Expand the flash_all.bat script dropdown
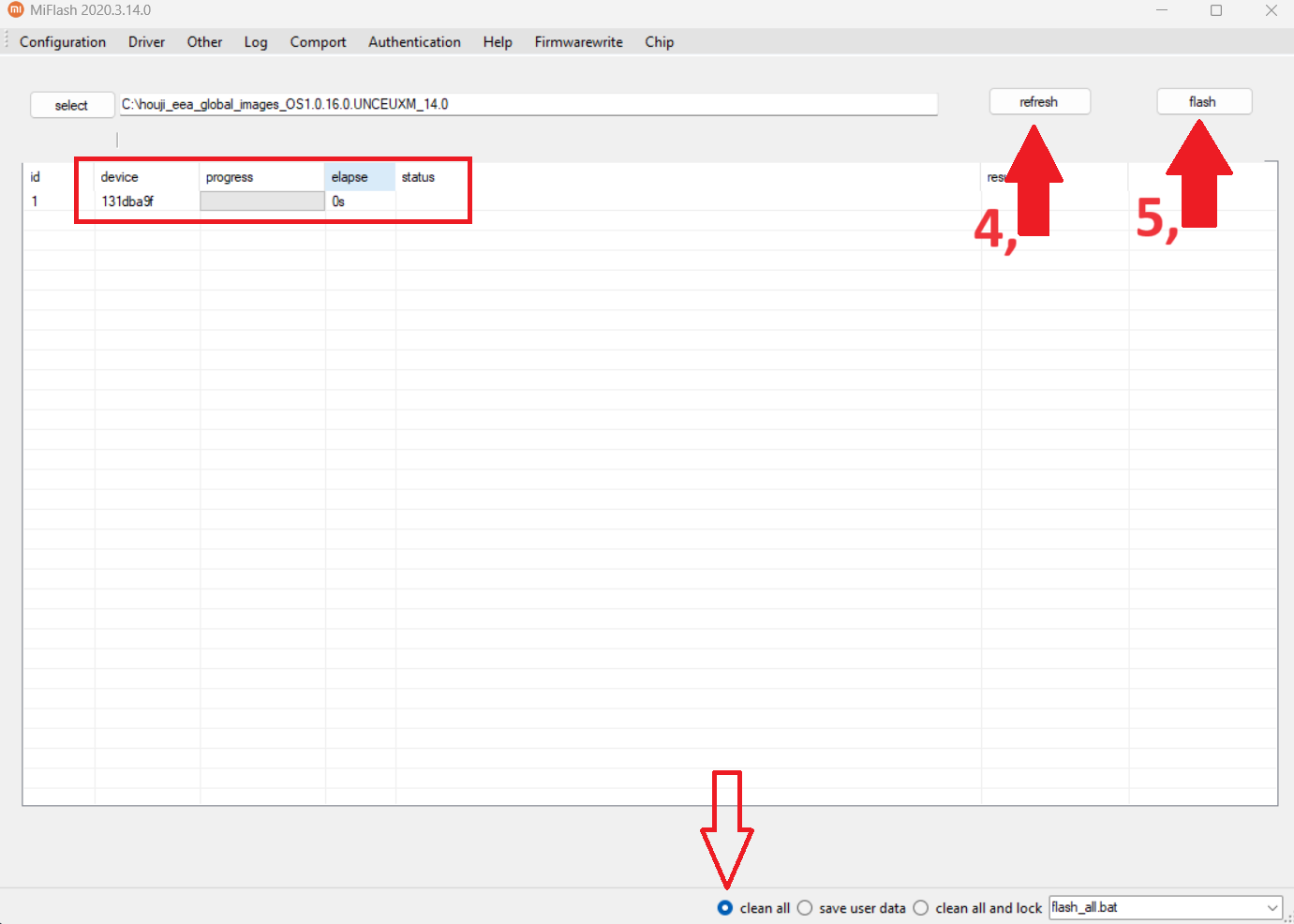 click(1272, 908)
